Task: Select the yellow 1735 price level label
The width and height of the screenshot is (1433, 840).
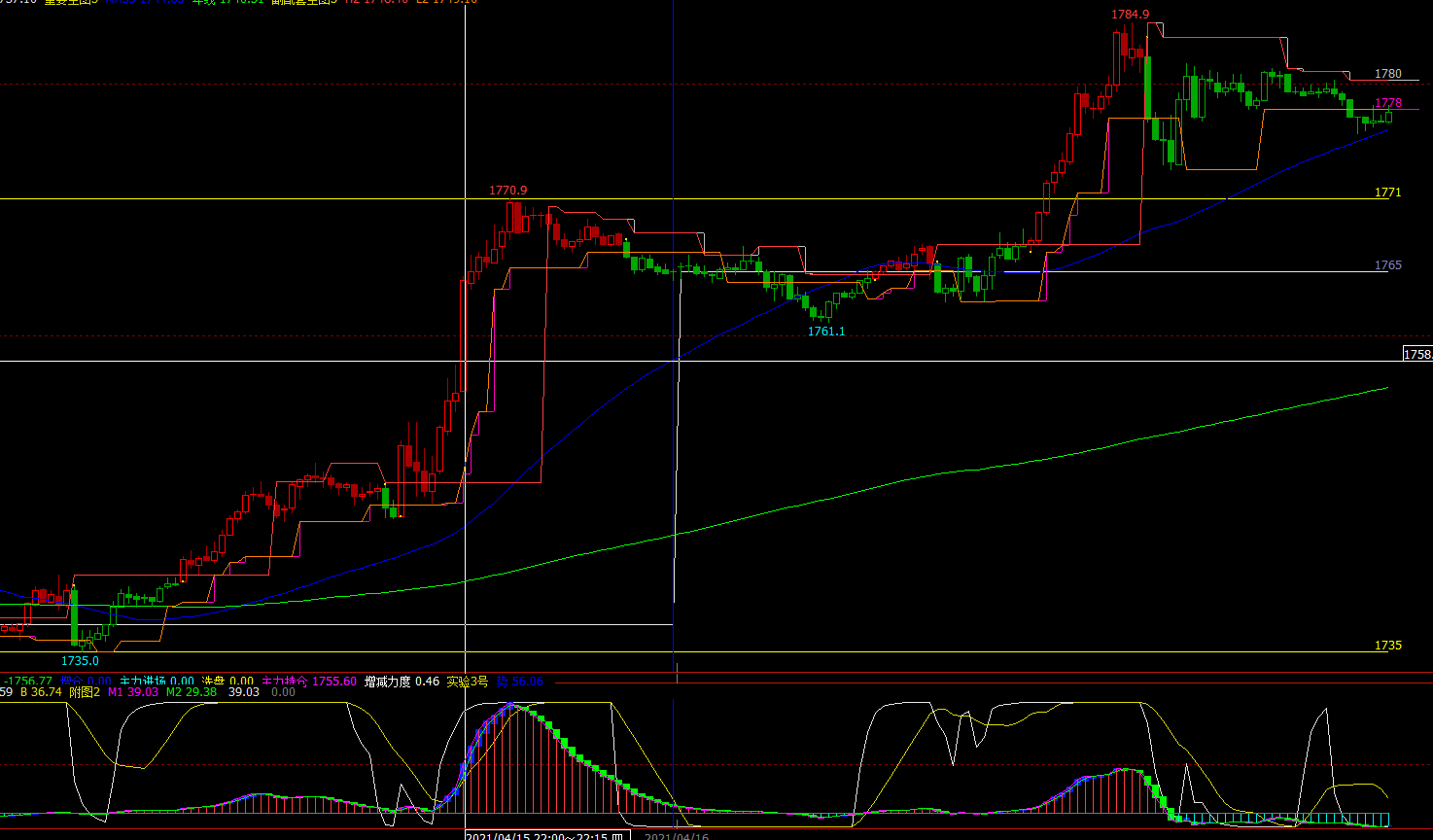Action: 1387,646
